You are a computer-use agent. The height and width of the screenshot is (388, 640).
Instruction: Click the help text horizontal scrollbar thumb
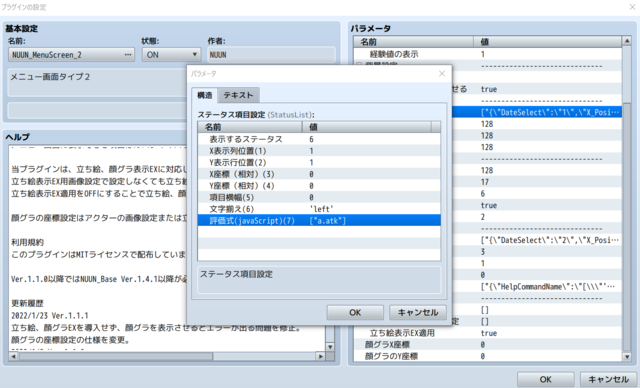[116, 356]
